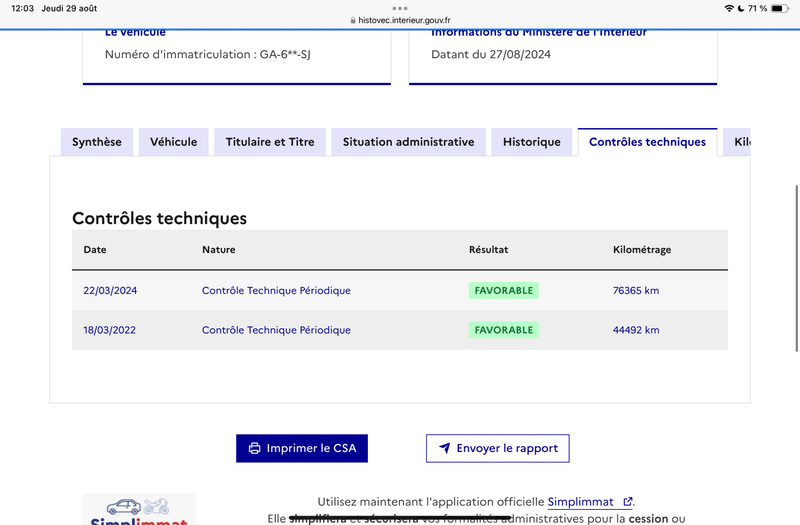Switch to the Véhicule tab

[173, 142]
